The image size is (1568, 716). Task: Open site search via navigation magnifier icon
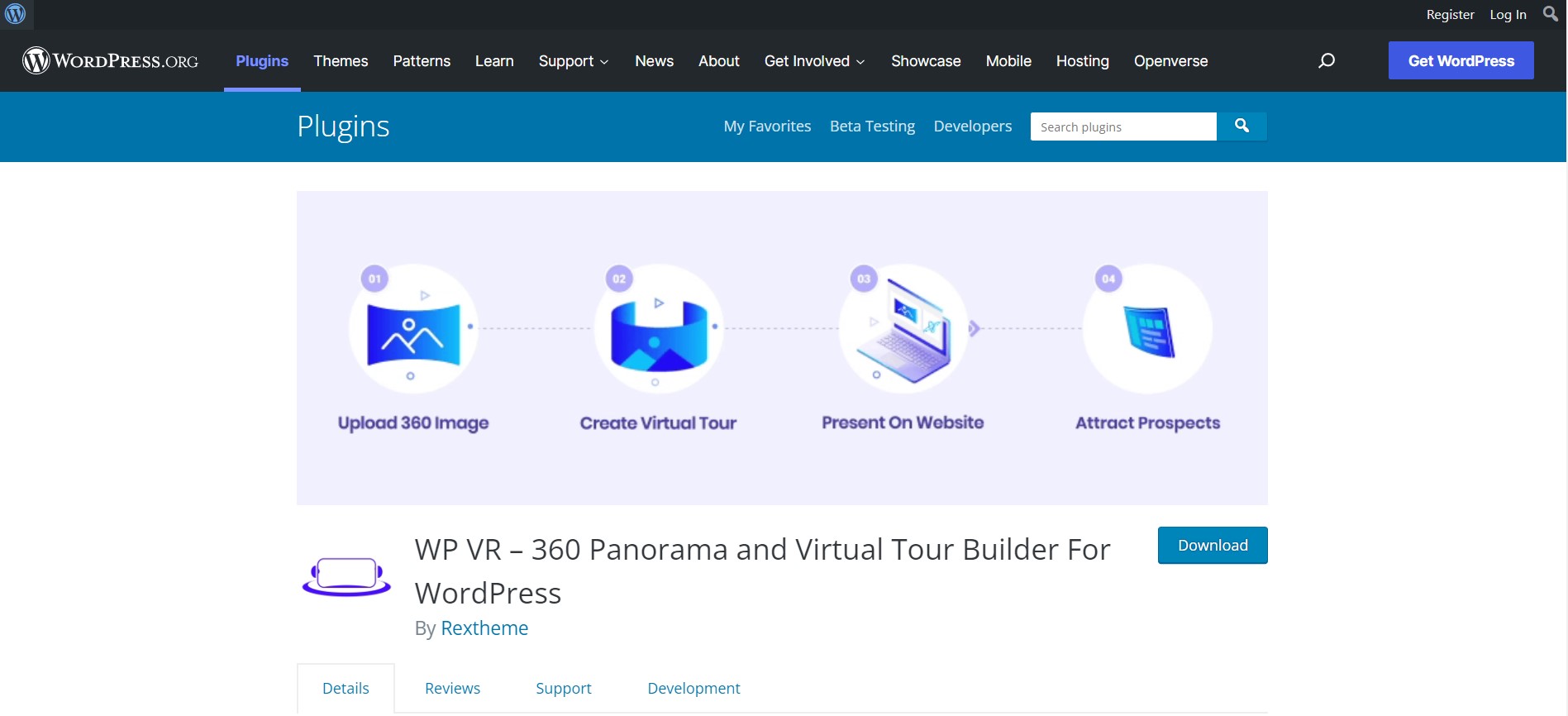tap(1326, 61)
